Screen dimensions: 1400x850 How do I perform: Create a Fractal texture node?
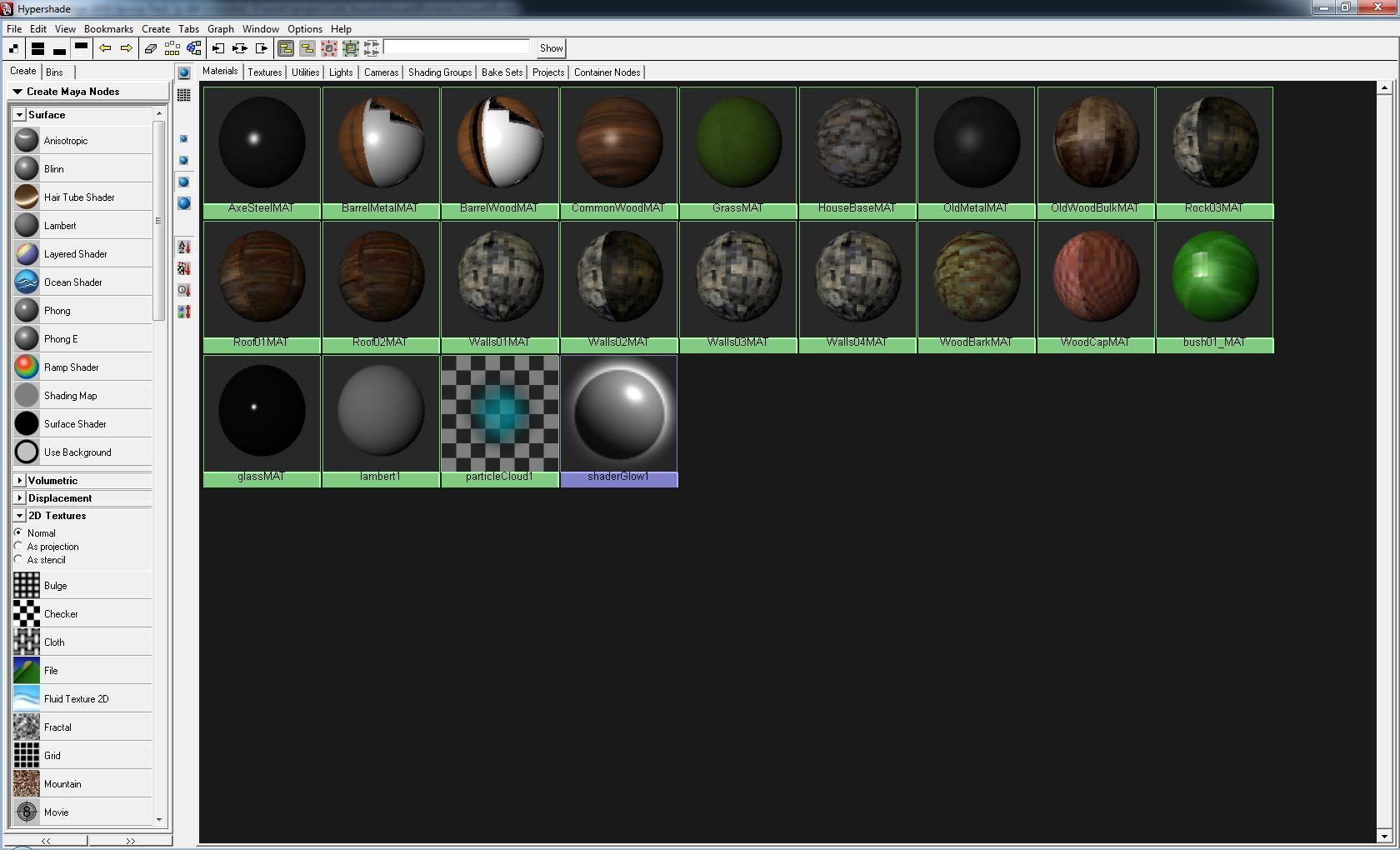coord(82,727)
